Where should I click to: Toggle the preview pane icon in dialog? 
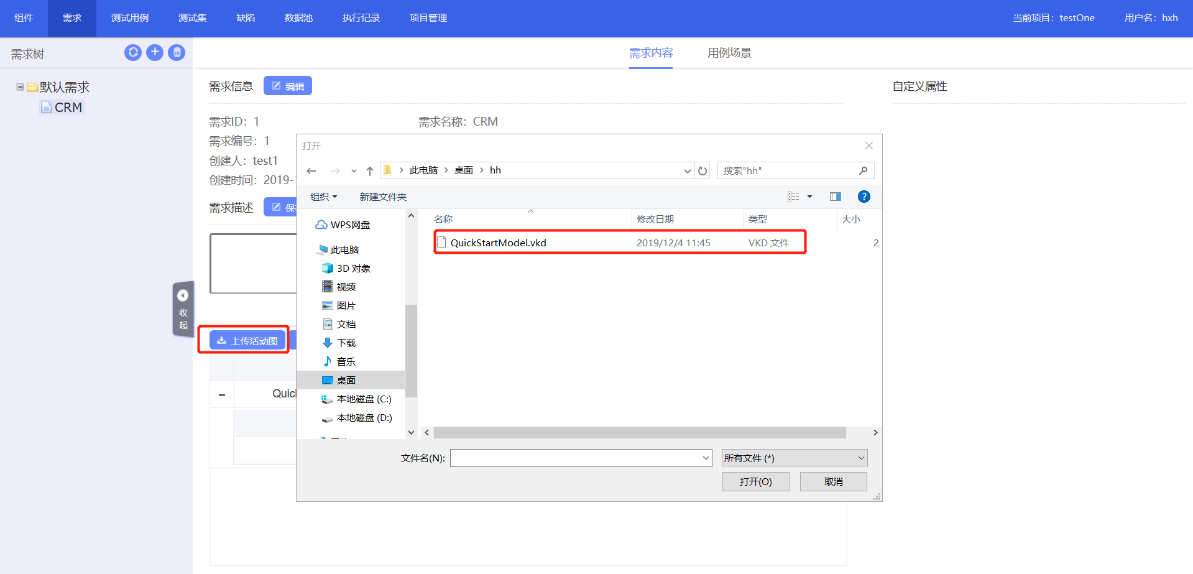coord(835,197)
